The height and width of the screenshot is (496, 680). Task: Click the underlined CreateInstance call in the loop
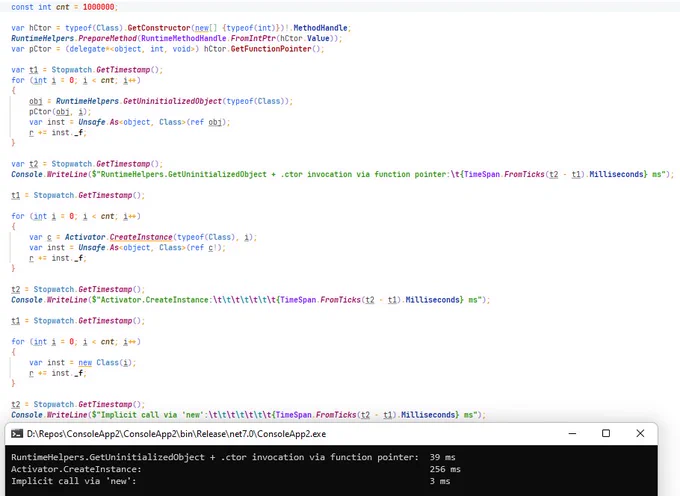click(141, 237)
